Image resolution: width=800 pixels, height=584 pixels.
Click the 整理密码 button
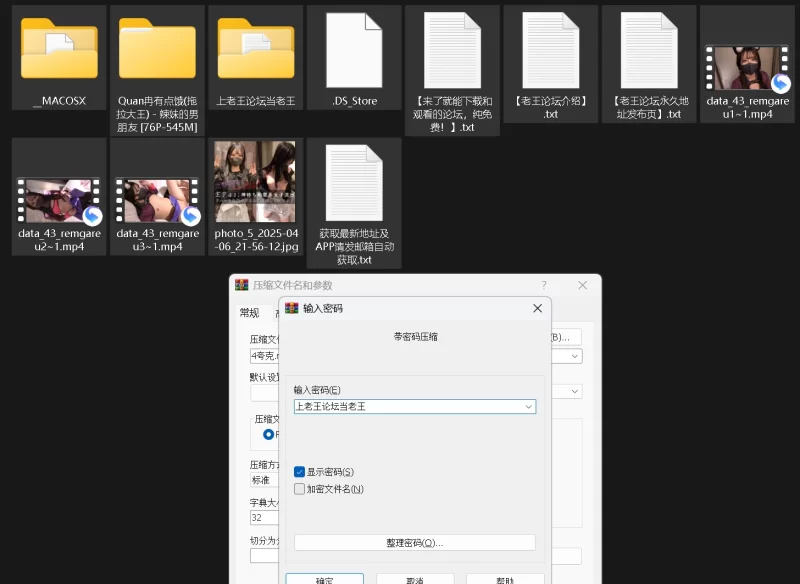click(414, 542)
